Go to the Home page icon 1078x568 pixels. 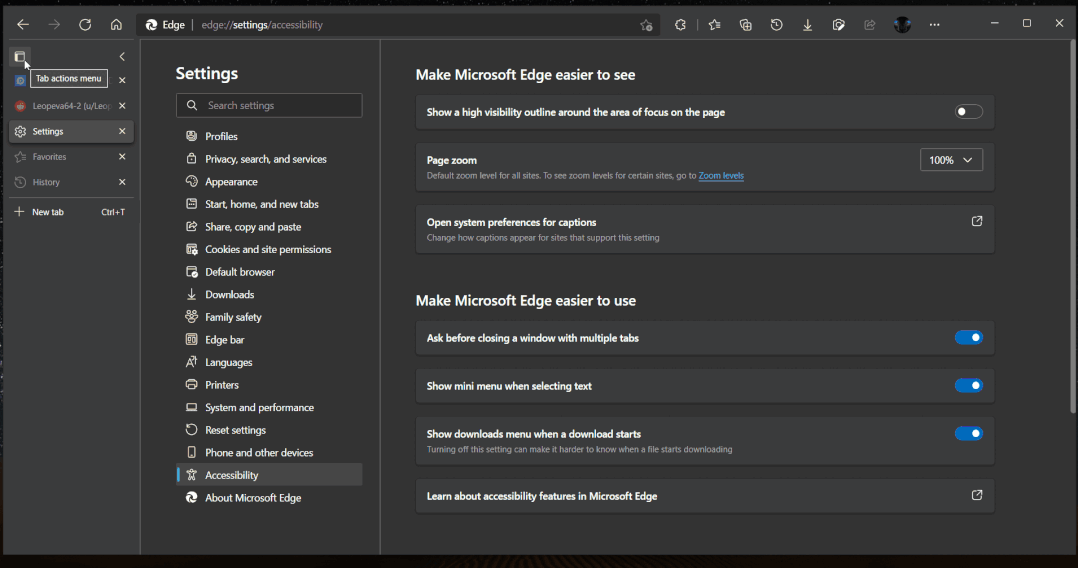pos(116,25)
